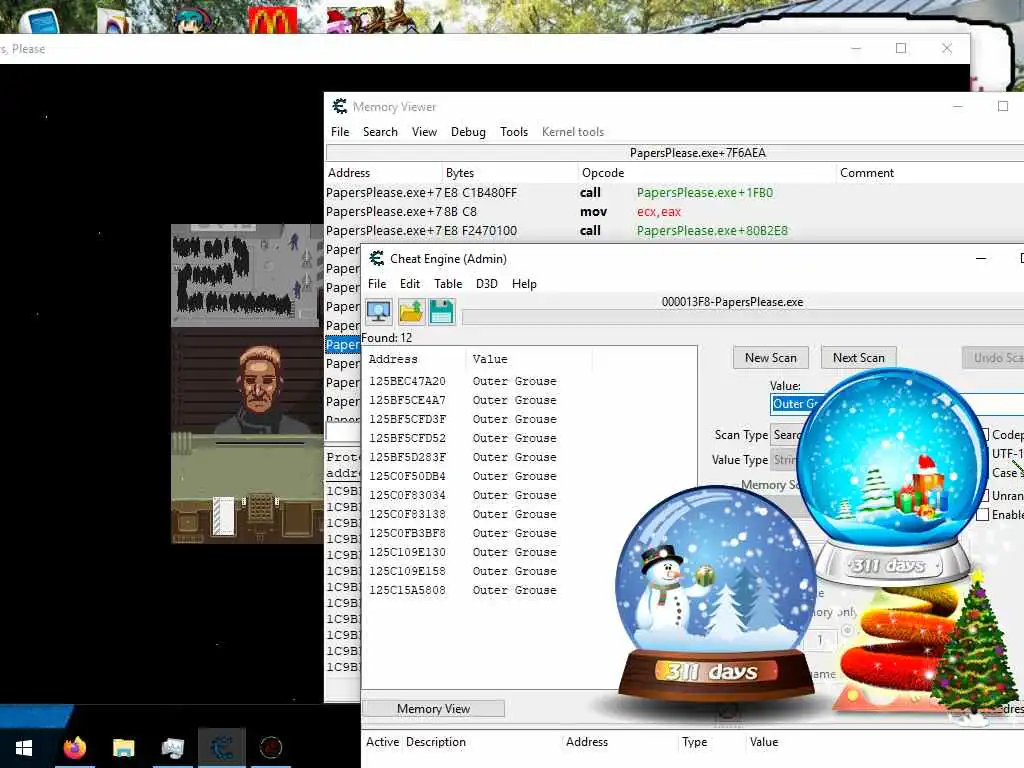Screen dimensions: 1024x768
Task: Select result address 125C15A5808
Action: point(407,590)
